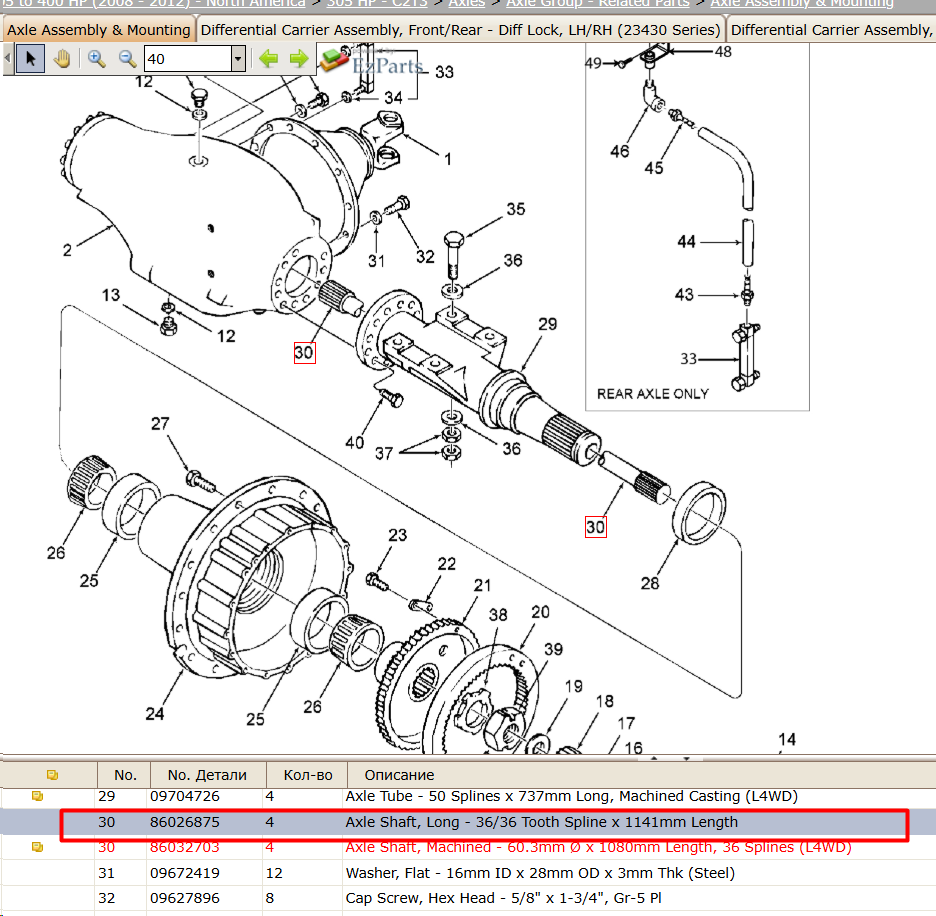Select row 32 Cap Screw 09627896

(468, 898)
